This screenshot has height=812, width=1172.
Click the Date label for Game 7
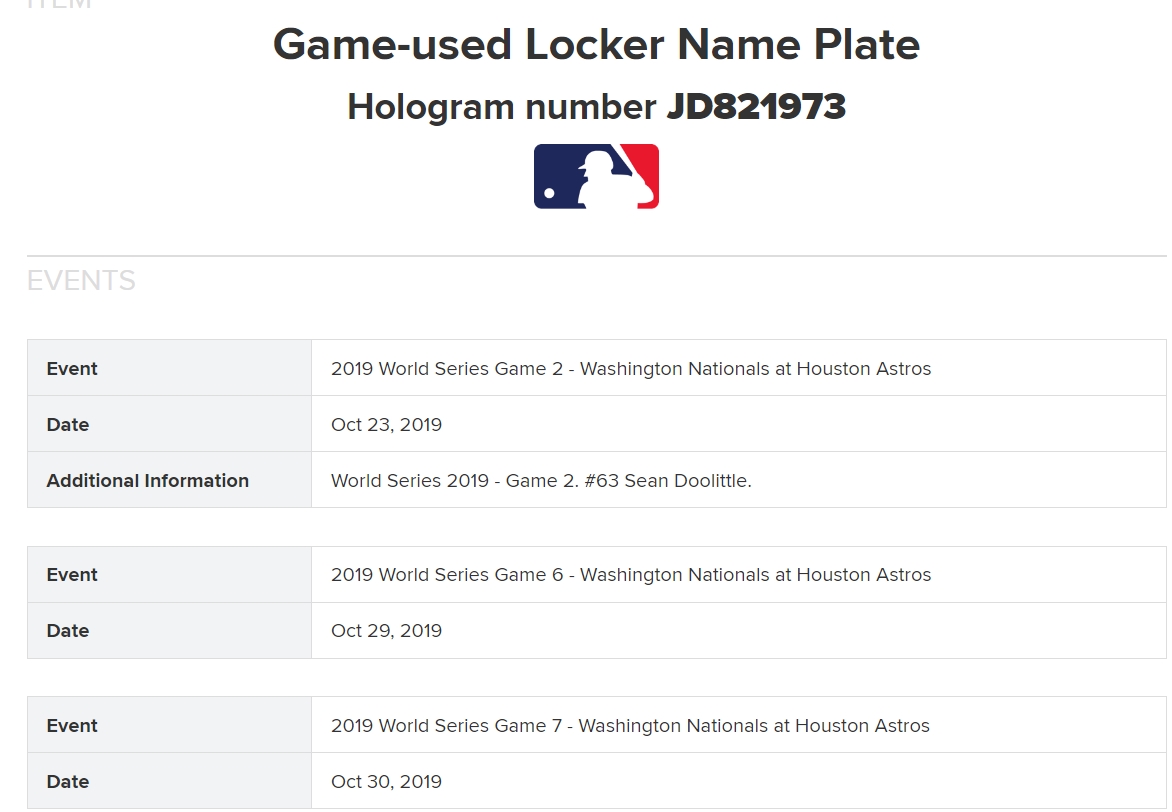67,782
